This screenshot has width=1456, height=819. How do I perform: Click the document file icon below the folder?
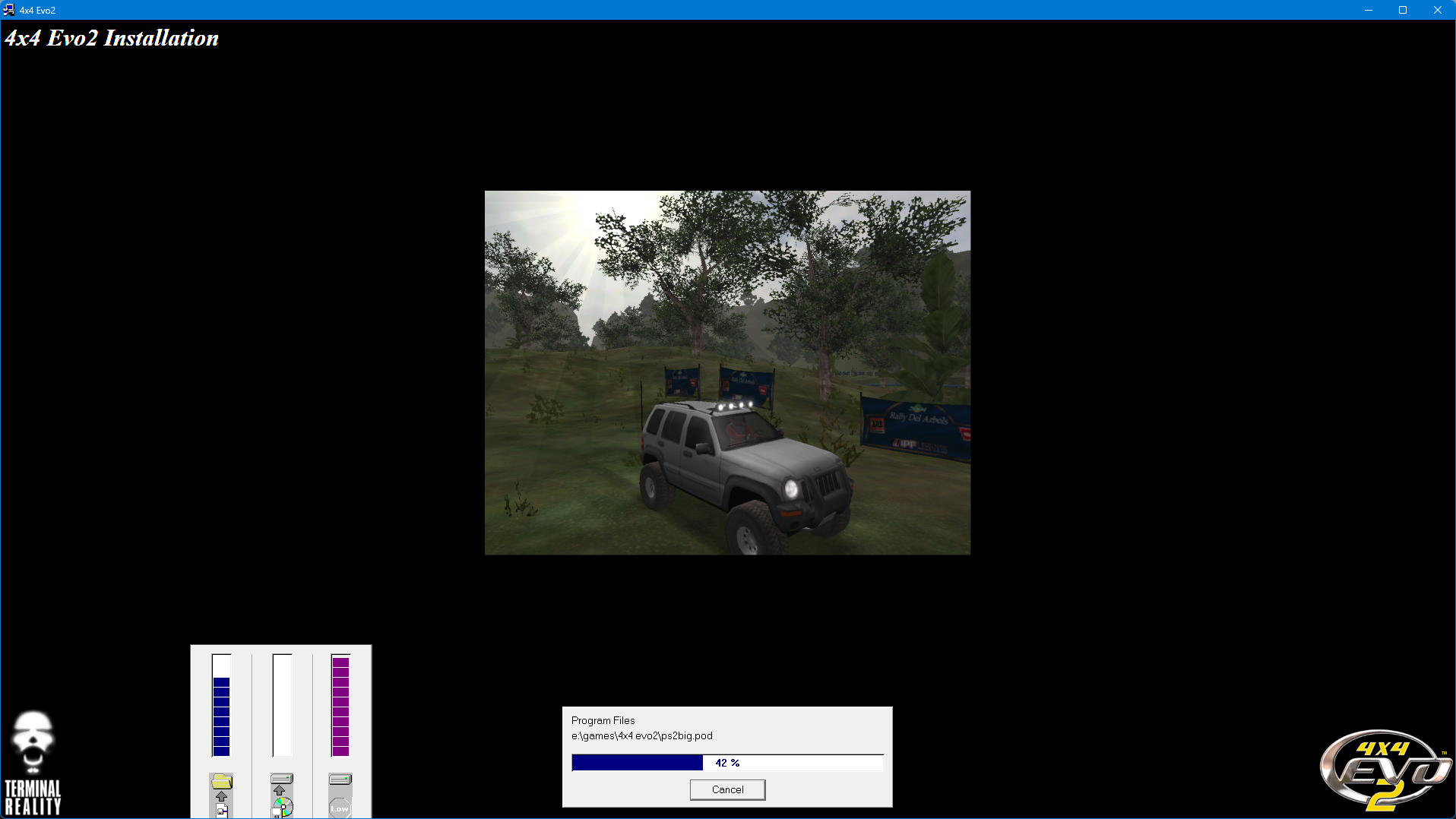click(222, 810)
